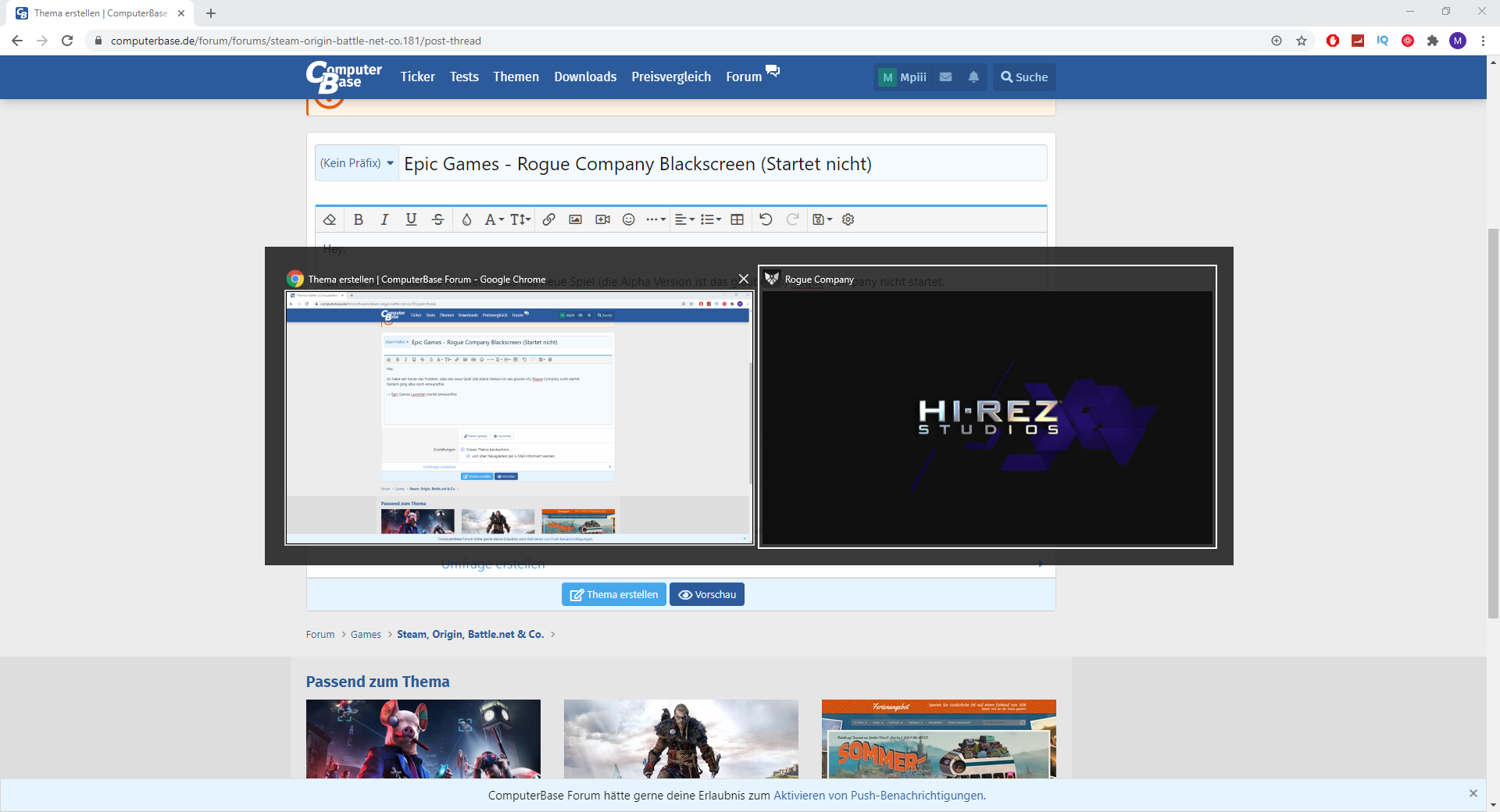Image resolution: width=1500 pixels, height=812 pixels.
Task: Open the text alignment dropdown
Action: (x=684, y=219)
